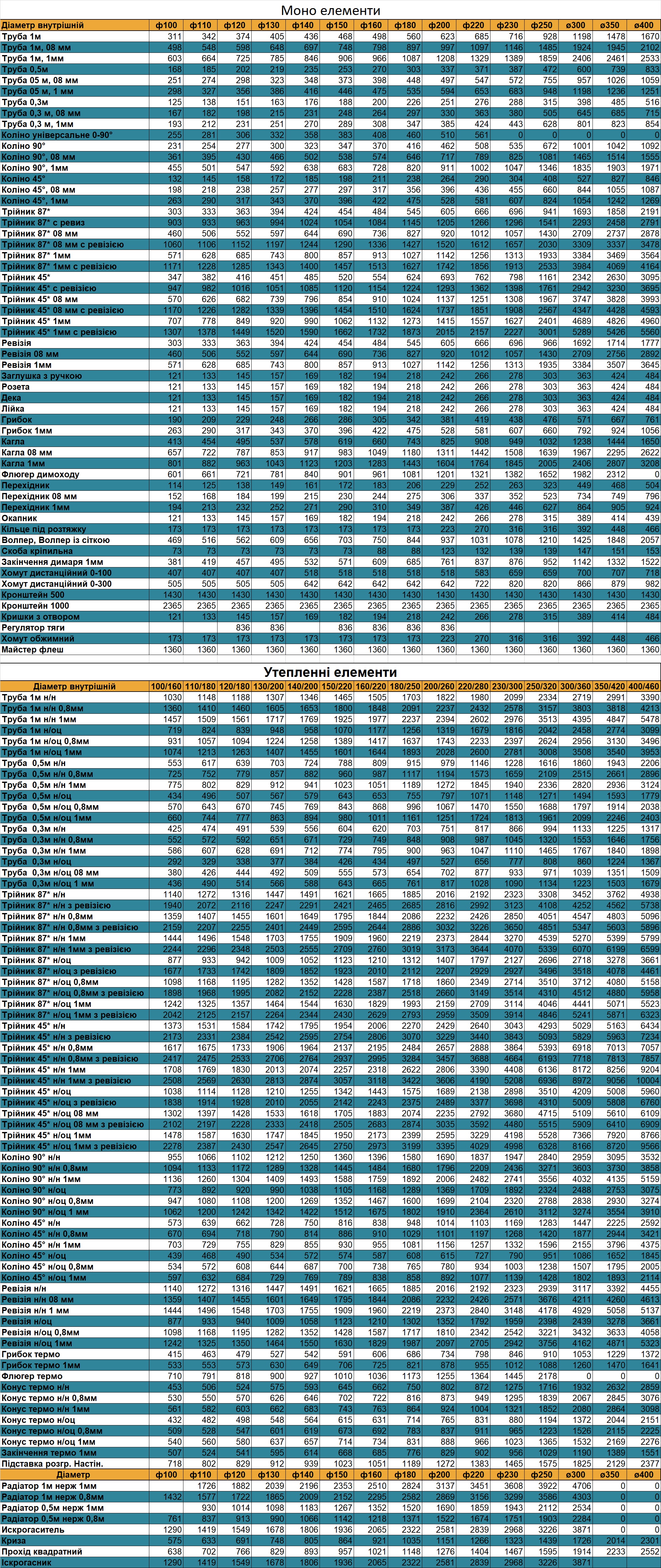
Task: Select the Регулятор тяги price under ф120
Action: [243, 627]
